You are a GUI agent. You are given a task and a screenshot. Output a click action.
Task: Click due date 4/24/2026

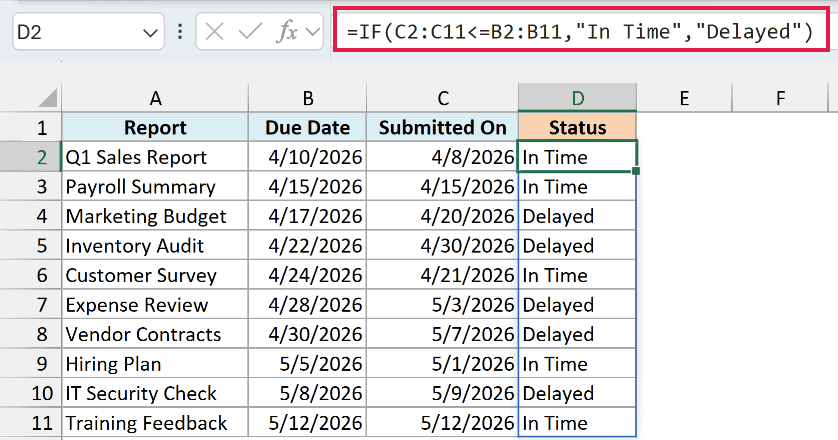pos(307,275)
